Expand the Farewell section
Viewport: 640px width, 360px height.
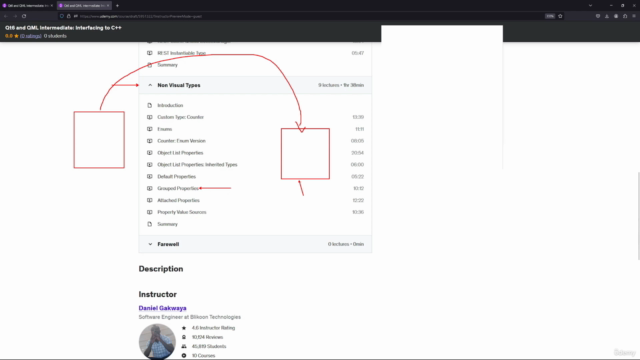(x=150, y=244)
